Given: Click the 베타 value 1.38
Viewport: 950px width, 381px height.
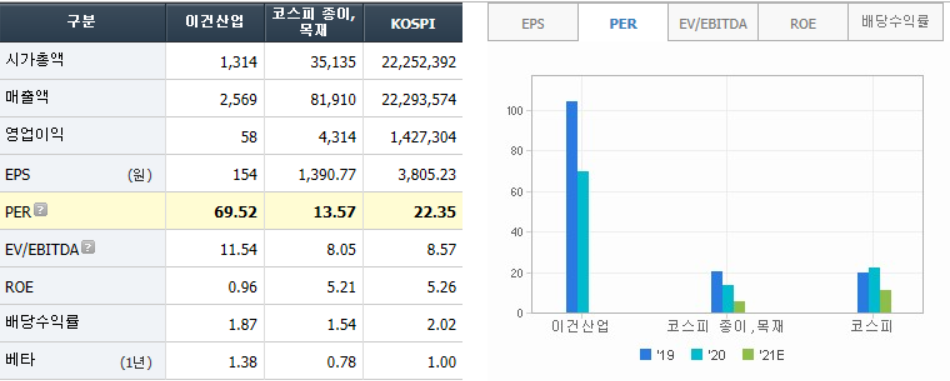Looking at the screenshot, I should tap(244, 362).
